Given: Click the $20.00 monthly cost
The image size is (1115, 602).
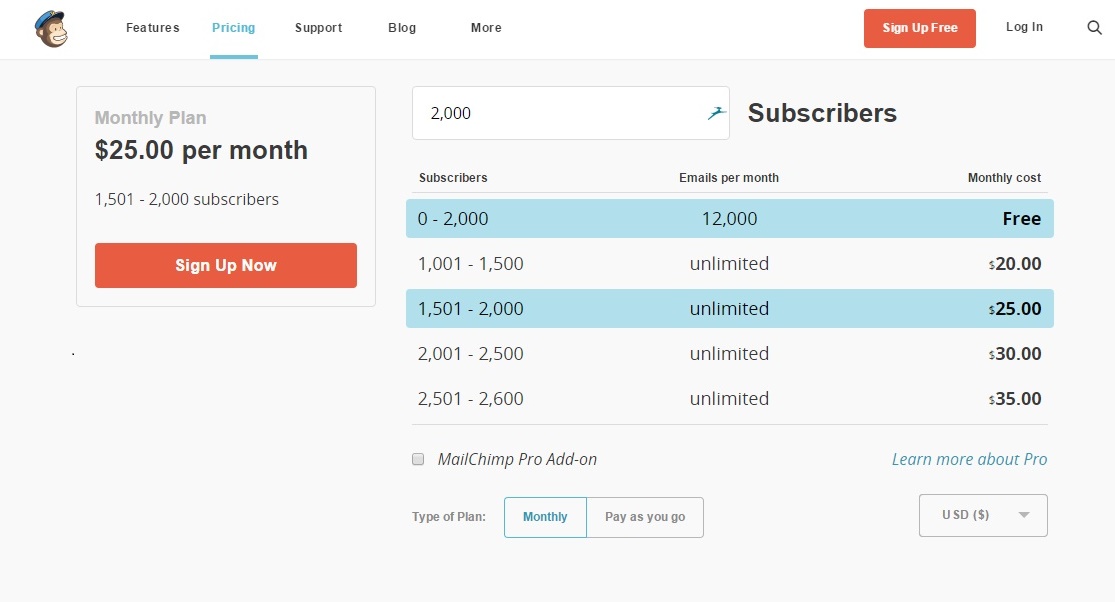Looking at the screenshot, I should (1015, 264).
